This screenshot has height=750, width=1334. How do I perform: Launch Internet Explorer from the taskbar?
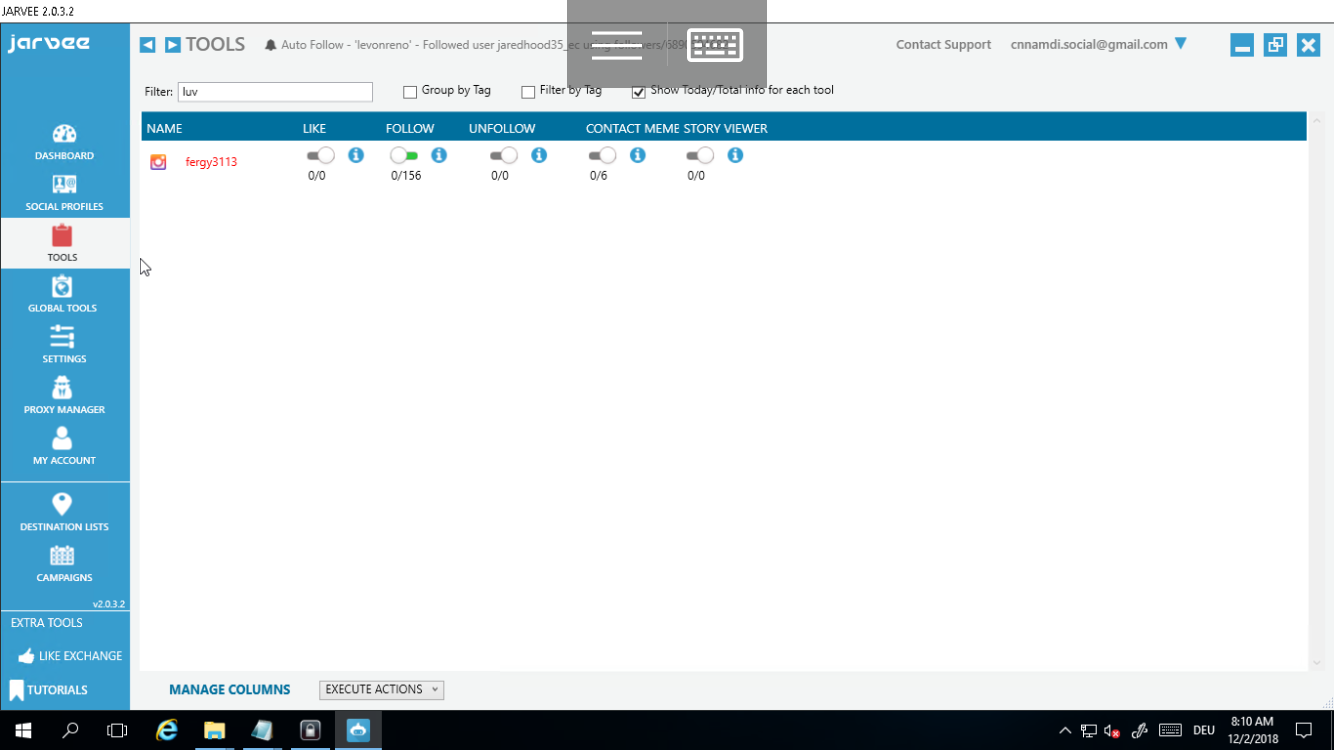coord(167,730)
